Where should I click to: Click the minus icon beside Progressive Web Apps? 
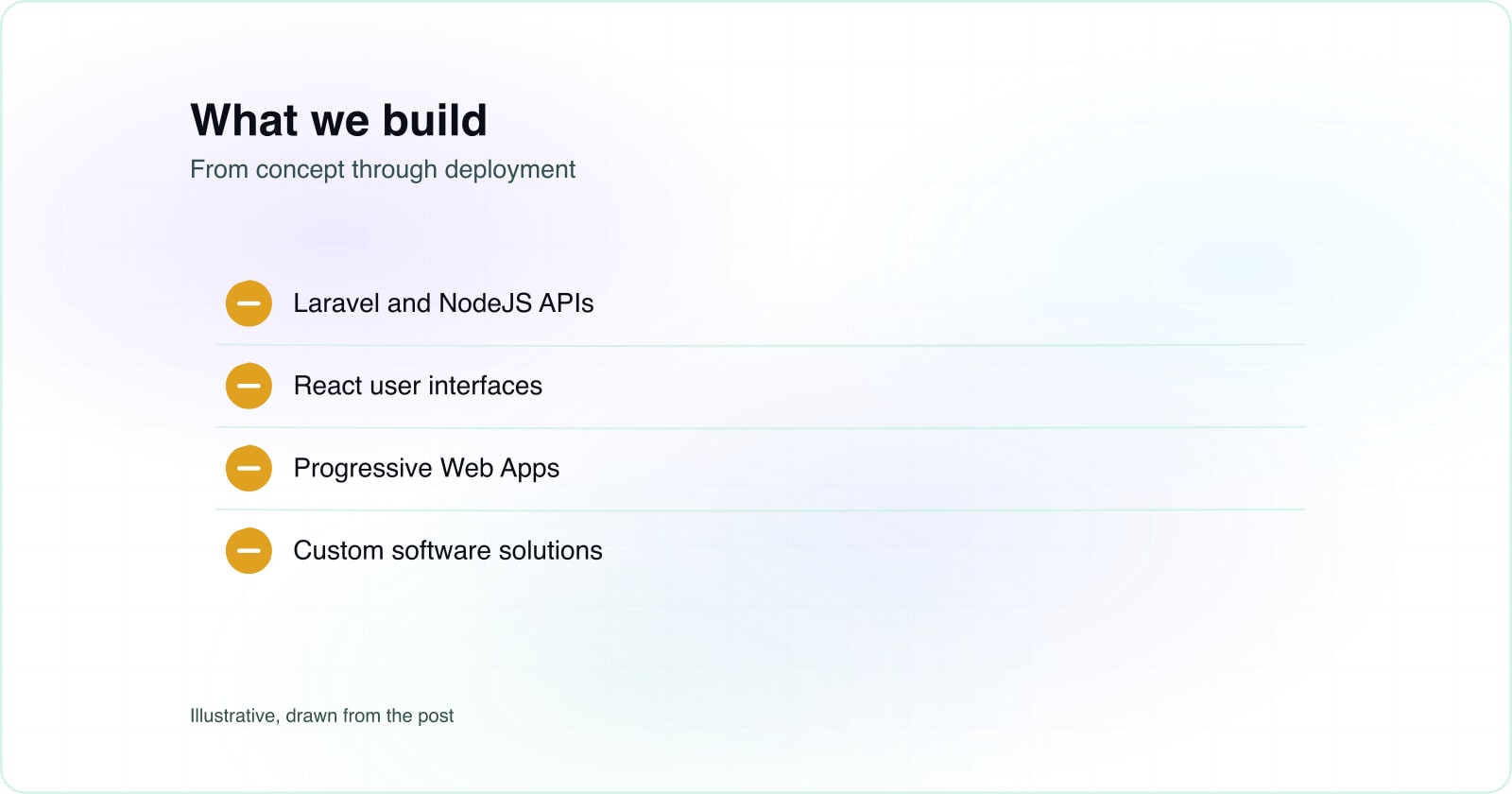coord(249,468)
